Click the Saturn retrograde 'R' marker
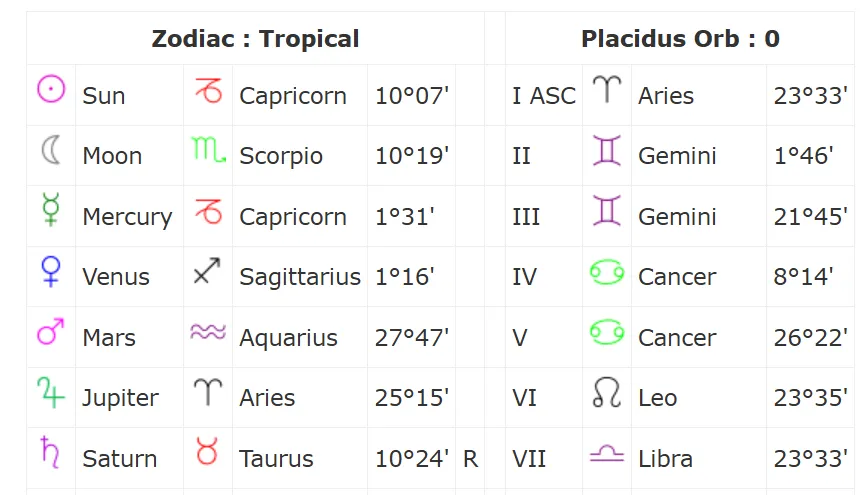 [470, 459]
